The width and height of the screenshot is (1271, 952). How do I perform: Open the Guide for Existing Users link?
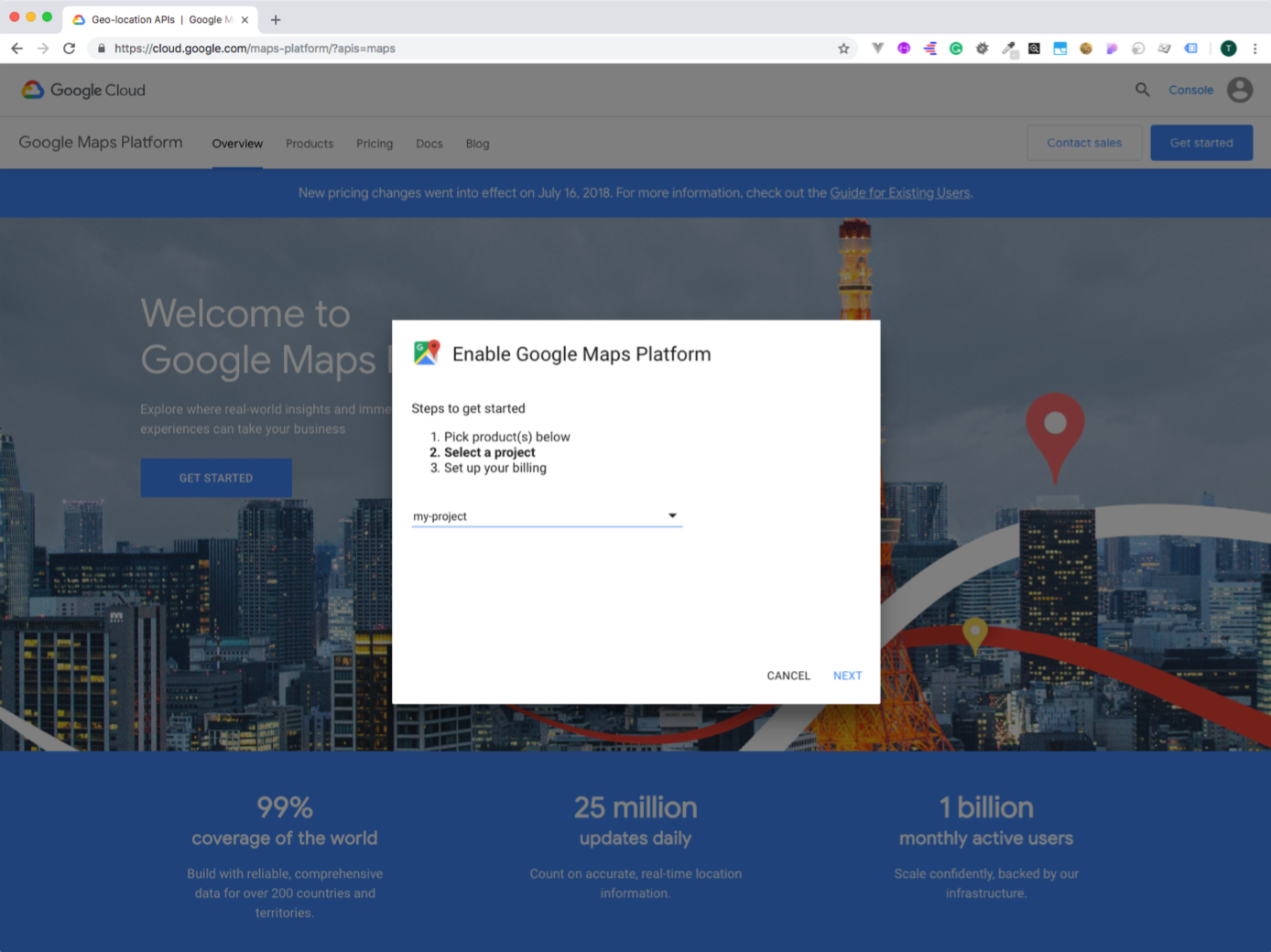pyautogui.click(x=900, y=193)
